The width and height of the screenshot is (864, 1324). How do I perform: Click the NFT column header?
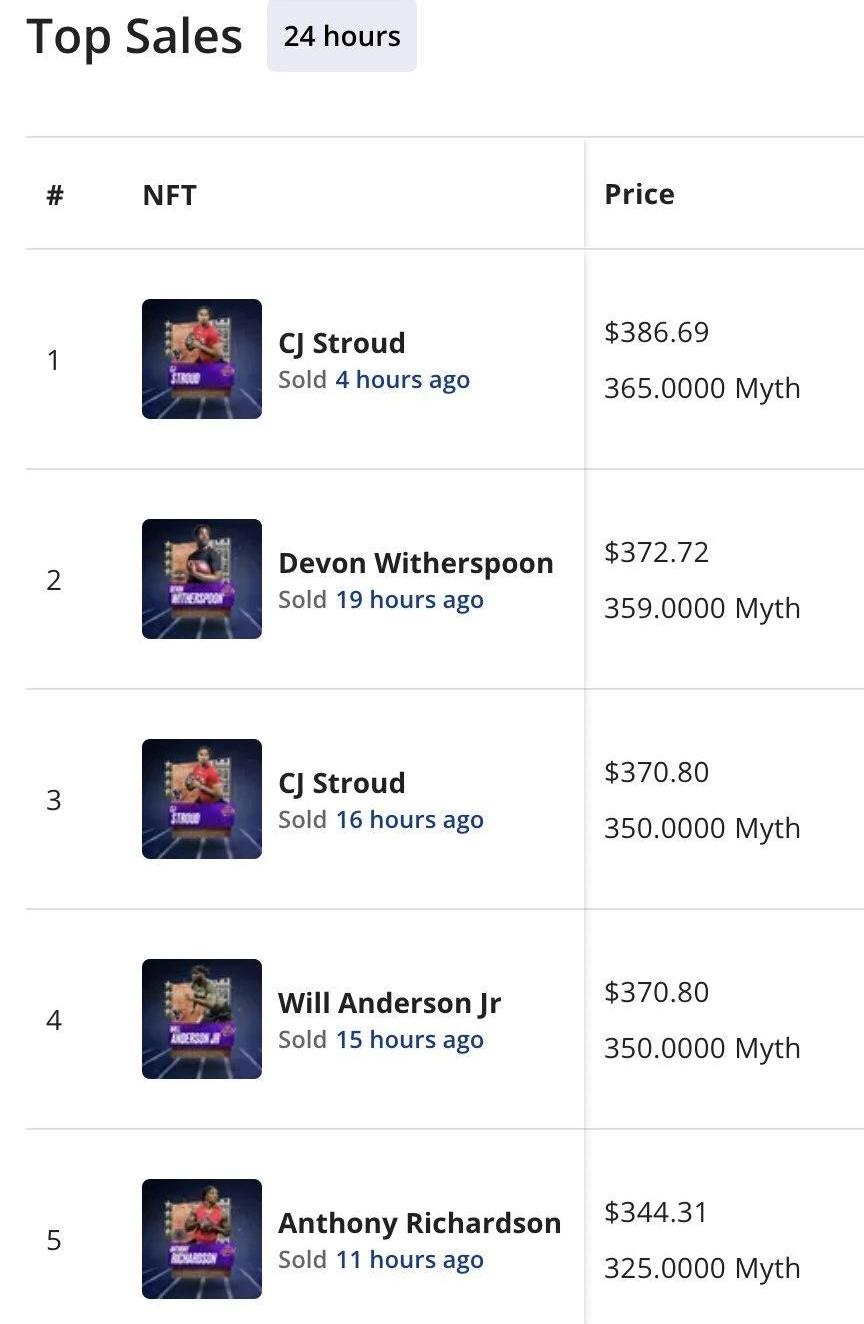169,194
